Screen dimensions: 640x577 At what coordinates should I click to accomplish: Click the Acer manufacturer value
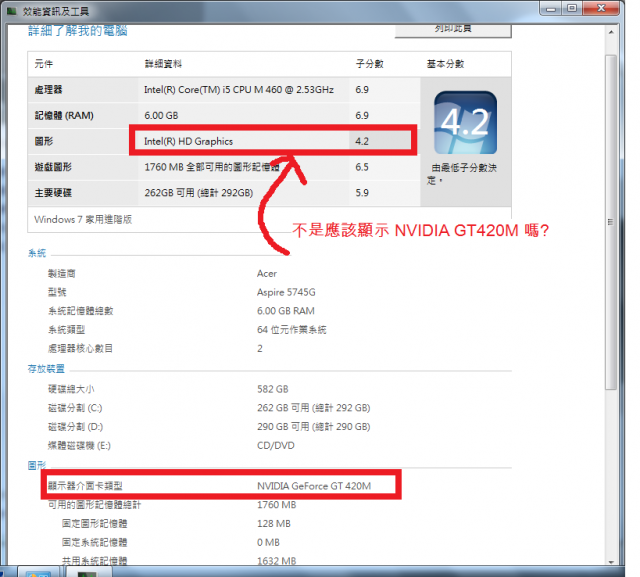click(267, 273)
